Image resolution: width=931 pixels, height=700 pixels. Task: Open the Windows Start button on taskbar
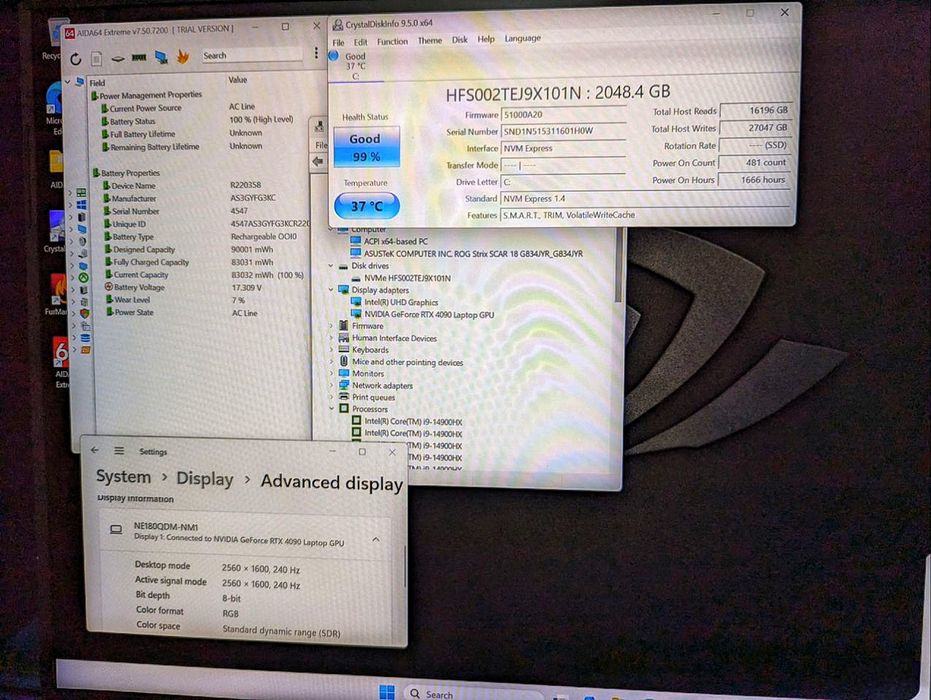click(x=387, y=692)
